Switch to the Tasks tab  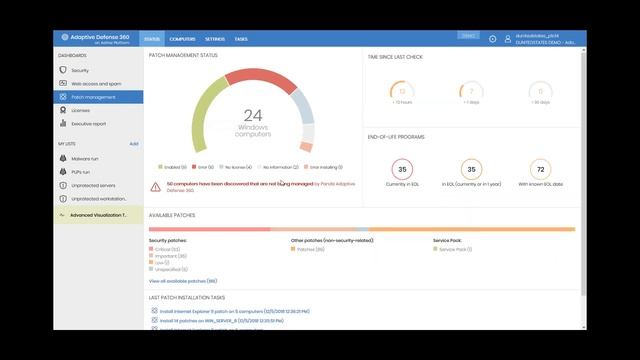pos(241,39)
